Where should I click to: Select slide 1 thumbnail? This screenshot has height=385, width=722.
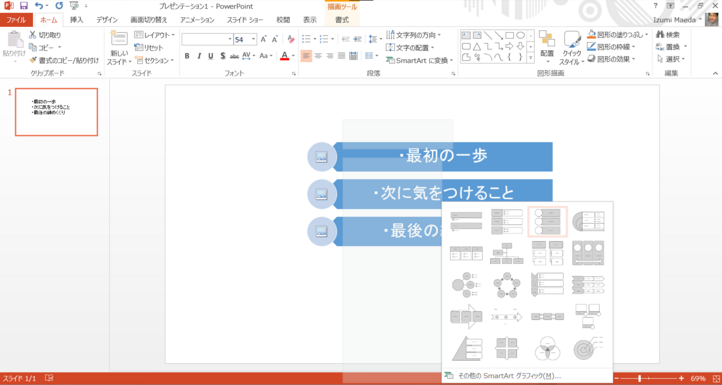(x=56, y=112)
